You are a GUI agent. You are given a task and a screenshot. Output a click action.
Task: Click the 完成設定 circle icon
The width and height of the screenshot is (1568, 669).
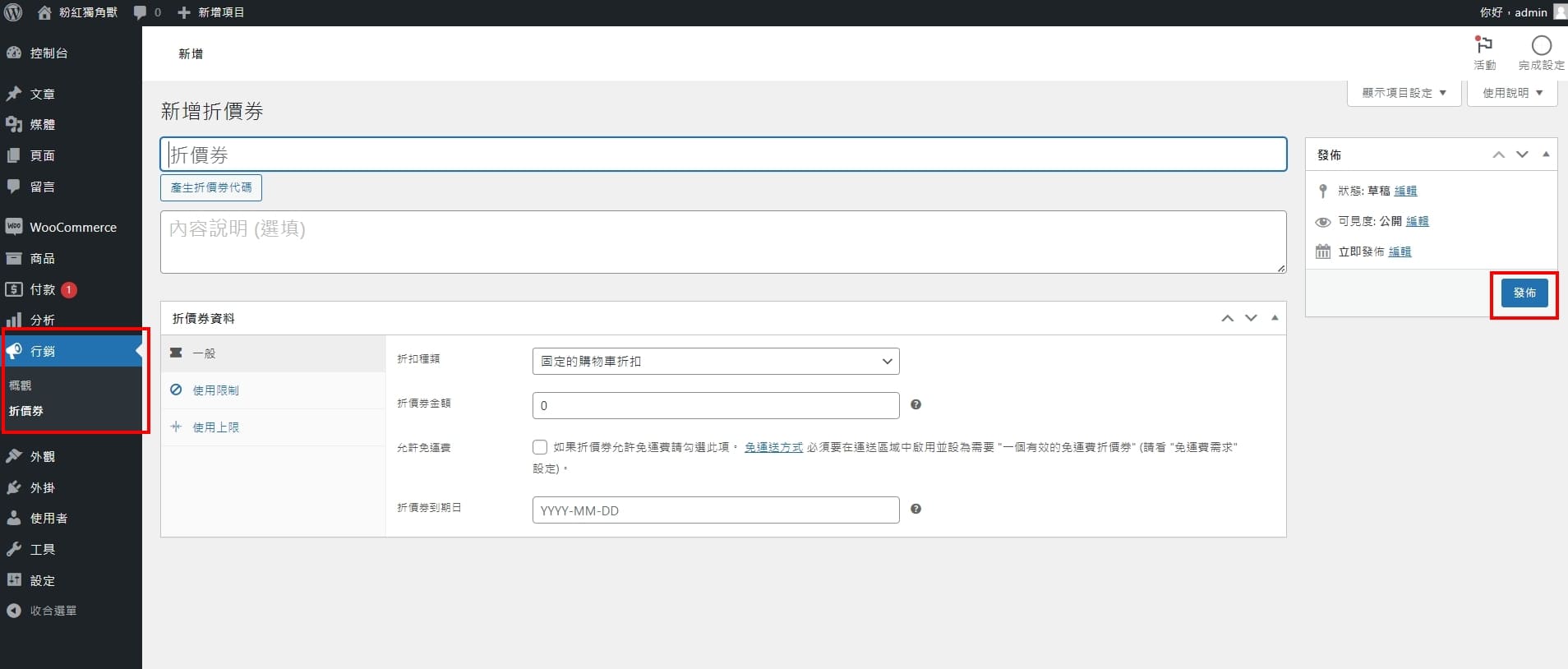[x=1542, y=45]
